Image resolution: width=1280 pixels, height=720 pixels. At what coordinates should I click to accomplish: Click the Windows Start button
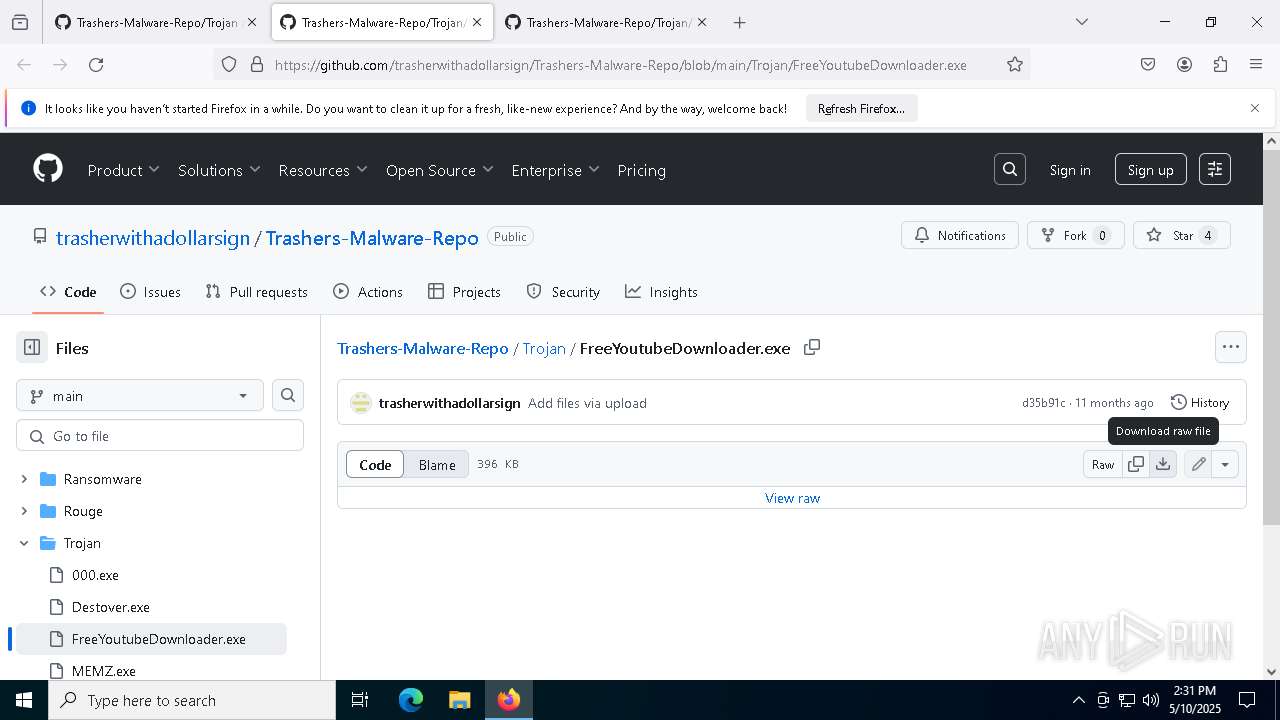tap(24, 700)
